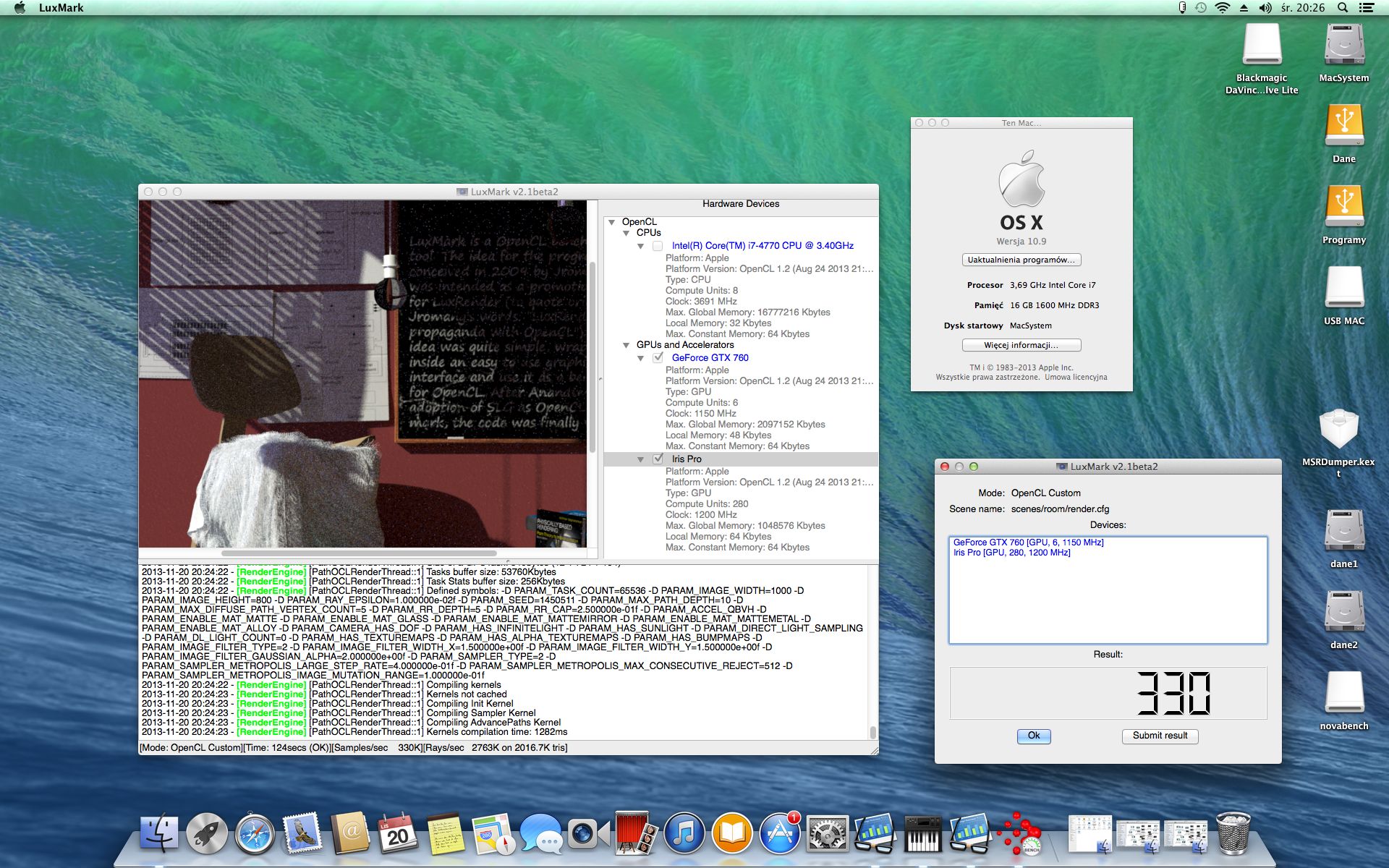This screenshot has width=1389, height=868.
Task: Collapse the GPUs and Accelerators node
Action: tap(626, 345)
